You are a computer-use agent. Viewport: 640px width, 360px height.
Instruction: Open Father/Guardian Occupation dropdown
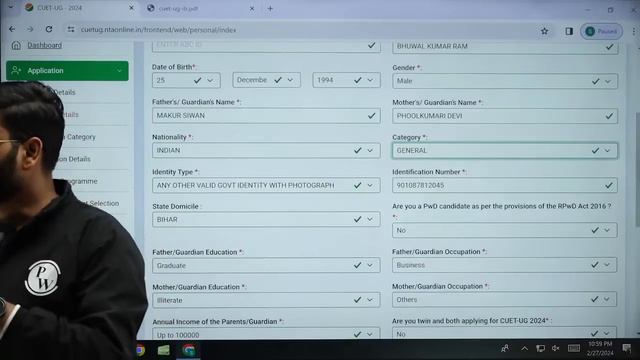[x=505, y=265]
